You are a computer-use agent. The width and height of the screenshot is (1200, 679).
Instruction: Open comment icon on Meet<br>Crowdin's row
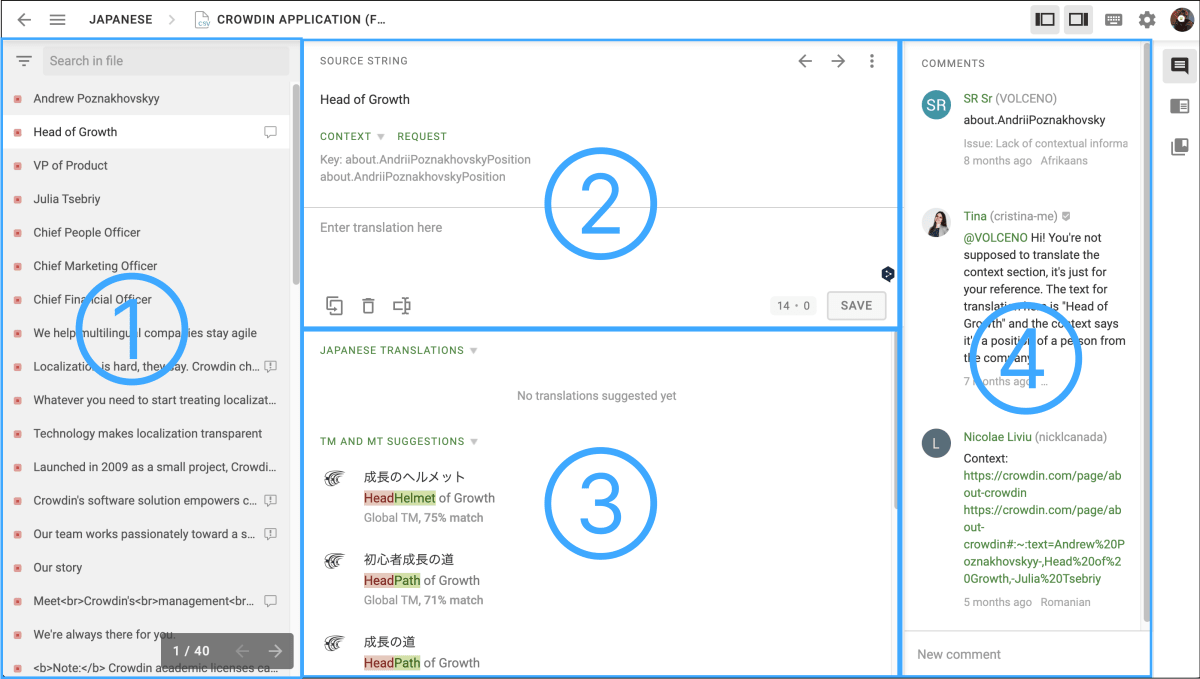(270, 601)
